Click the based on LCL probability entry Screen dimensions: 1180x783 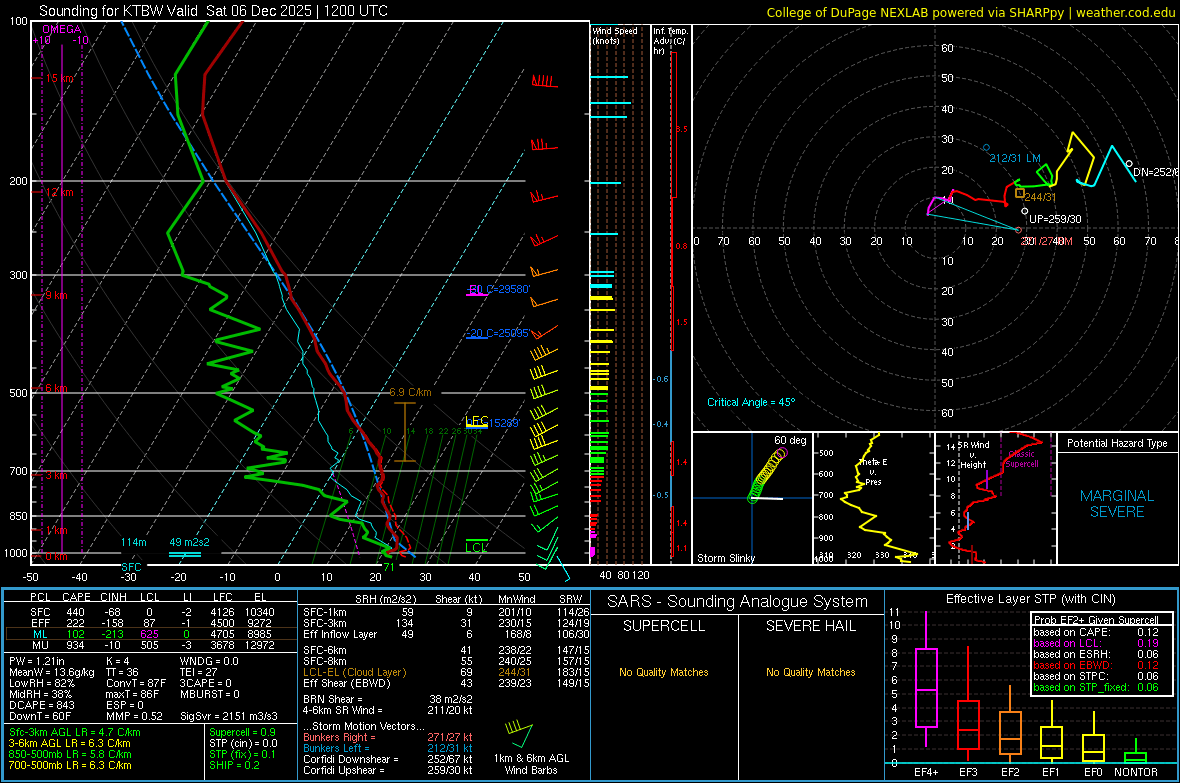pos(1096,643)
